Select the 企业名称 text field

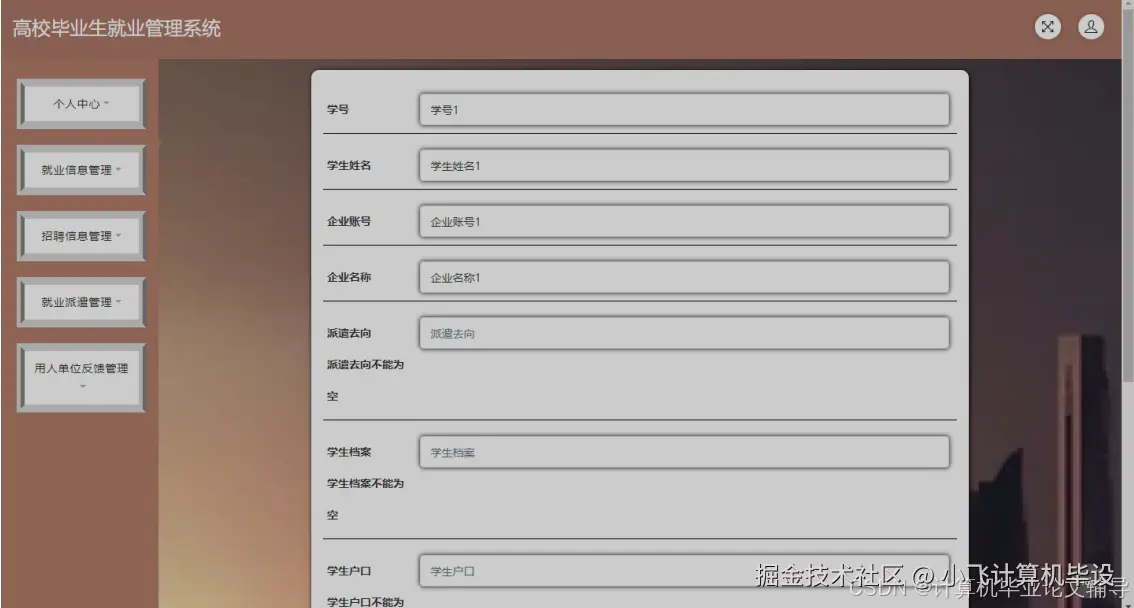(683, 277)
